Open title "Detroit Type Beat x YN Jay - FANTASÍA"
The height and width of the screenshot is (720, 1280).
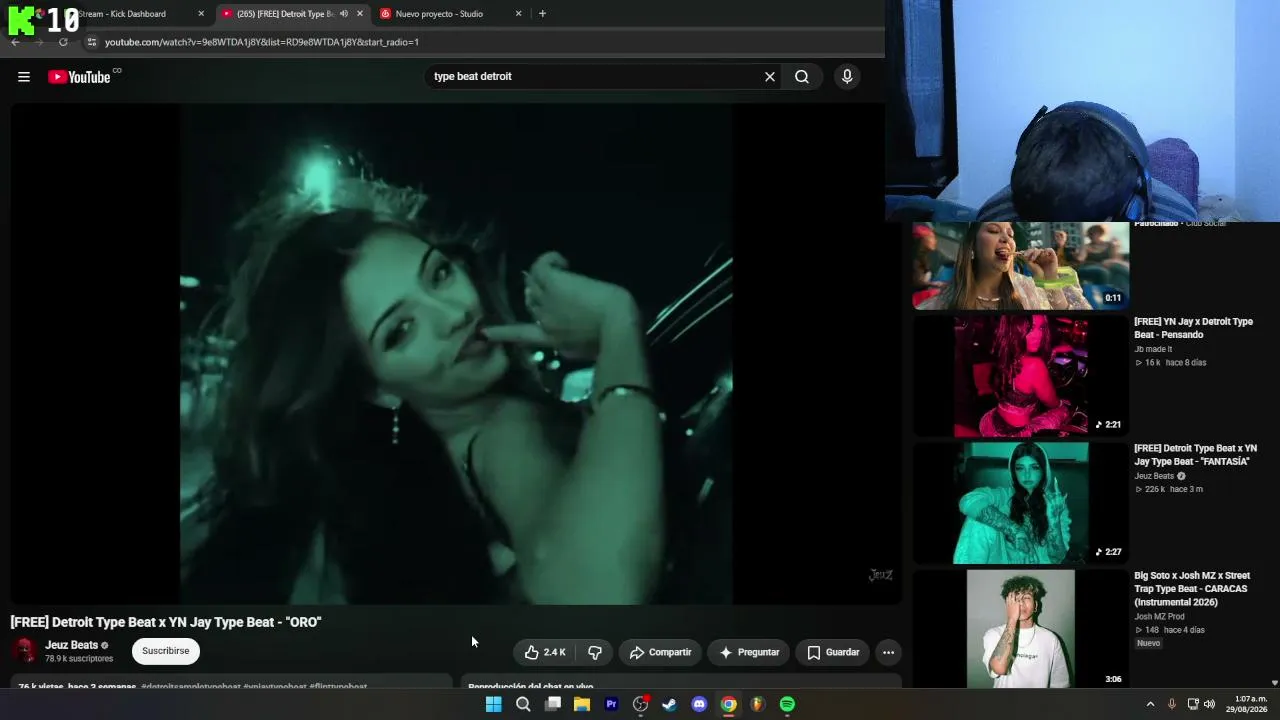(x=1195, y=455)
